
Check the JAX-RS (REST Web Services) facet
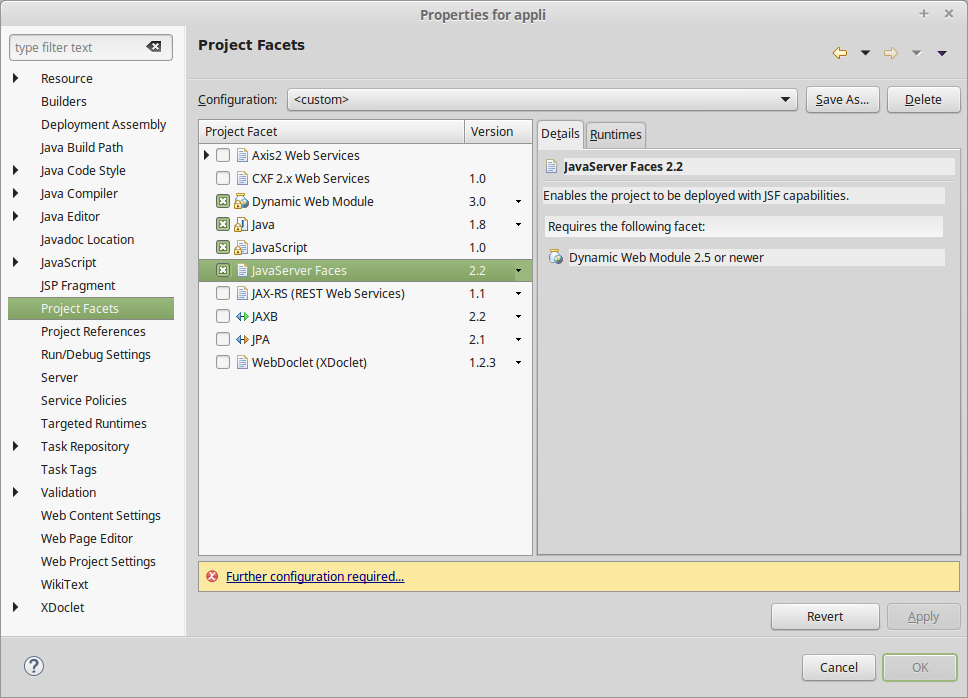(x=225, y=293)
